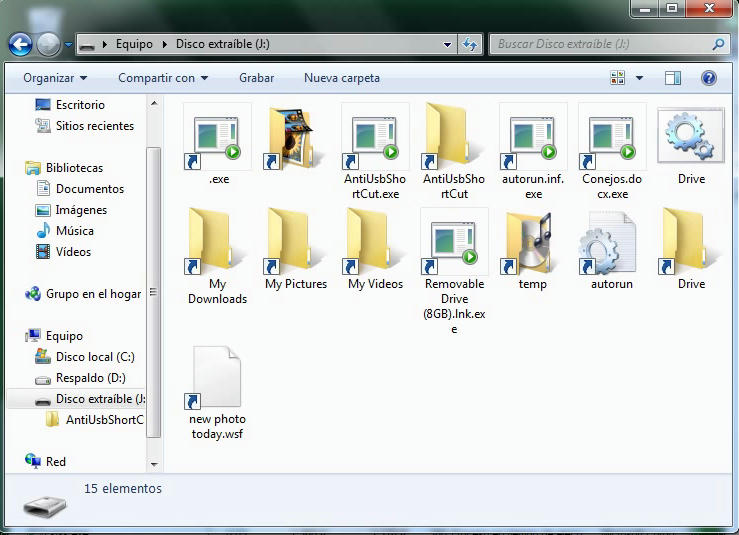Open the Organizar menu
739x535 pixels.
tap(55, 78)
